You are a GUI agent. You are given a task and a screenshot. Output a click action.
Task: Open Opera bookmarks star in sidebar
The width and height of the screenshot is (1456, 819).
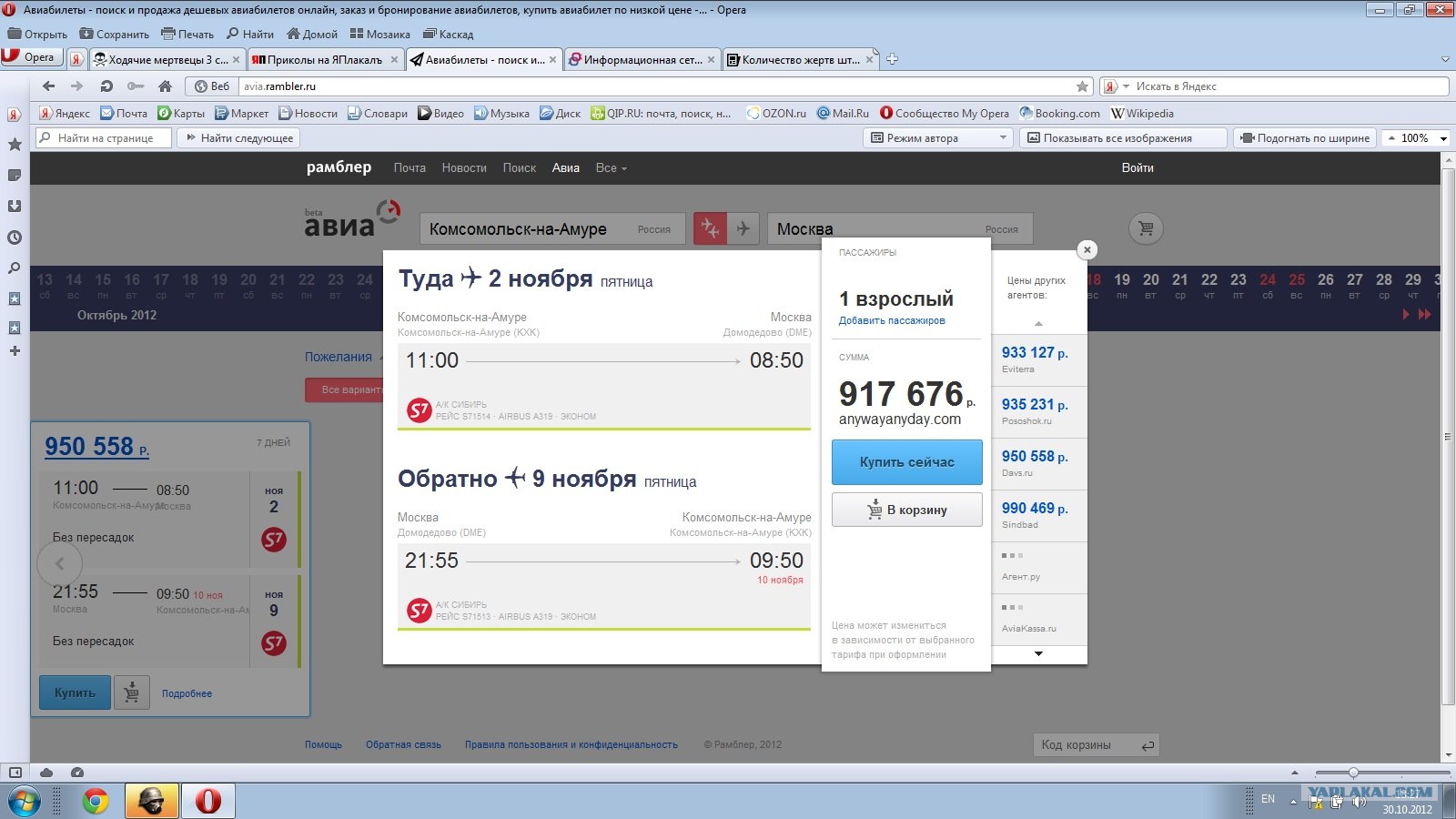point(15,144)
